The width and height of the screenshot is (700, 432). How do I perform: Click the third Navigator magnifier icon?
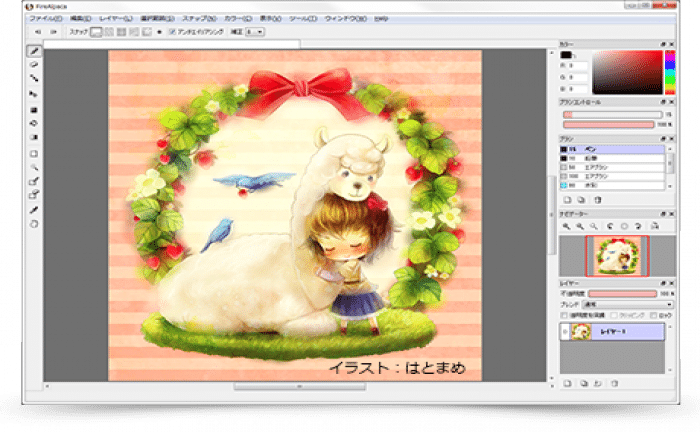[x=594, y=226]
